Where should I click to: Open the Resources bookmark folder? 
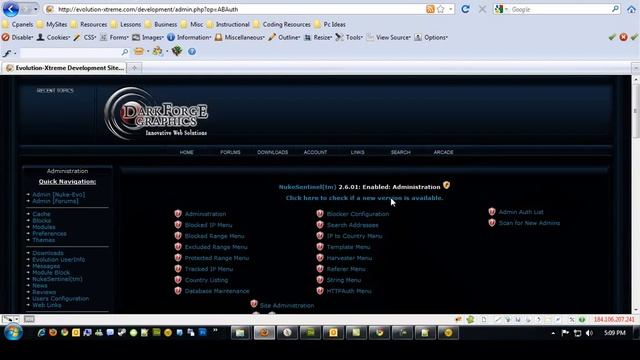pyautogui.click(x=89, y=24)
